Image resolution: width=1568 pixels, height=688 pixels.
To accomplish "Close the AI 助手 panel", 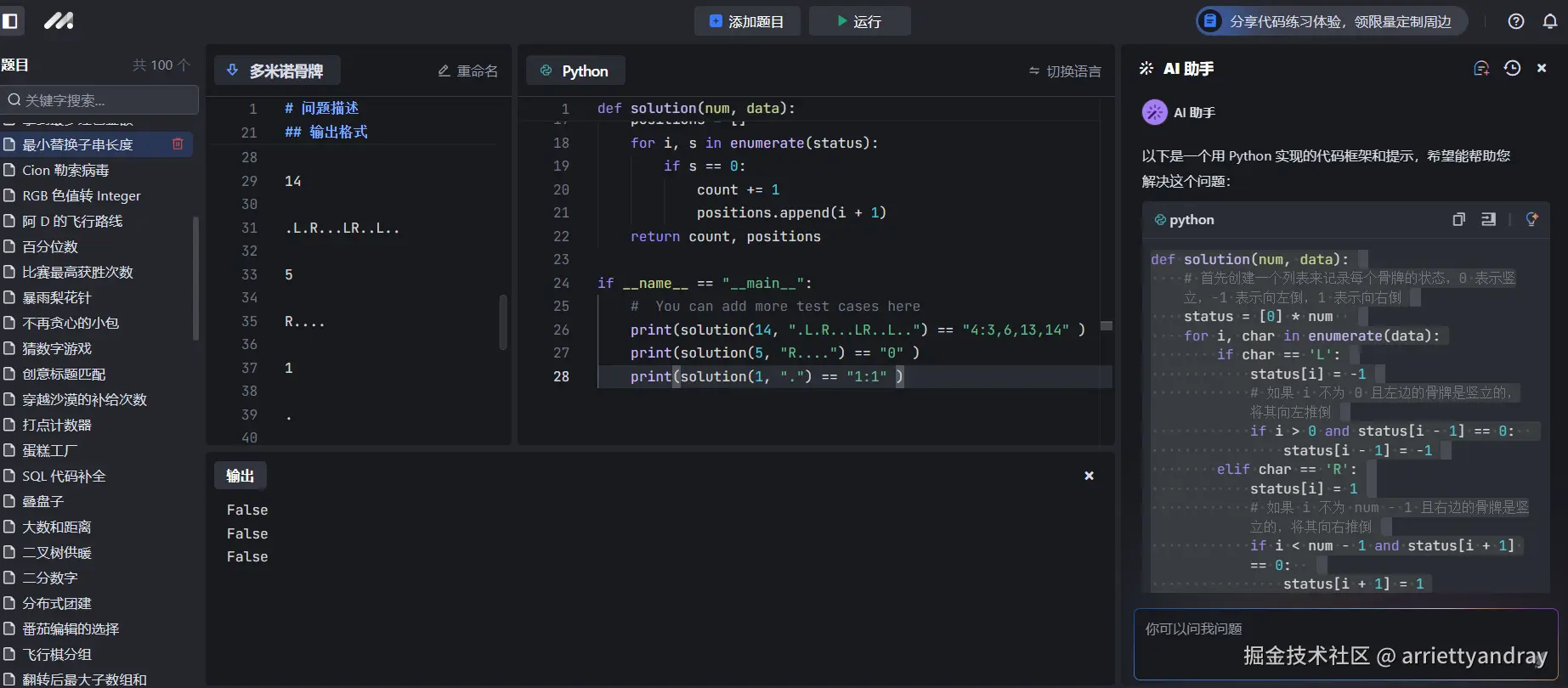I will (1542, 69).
